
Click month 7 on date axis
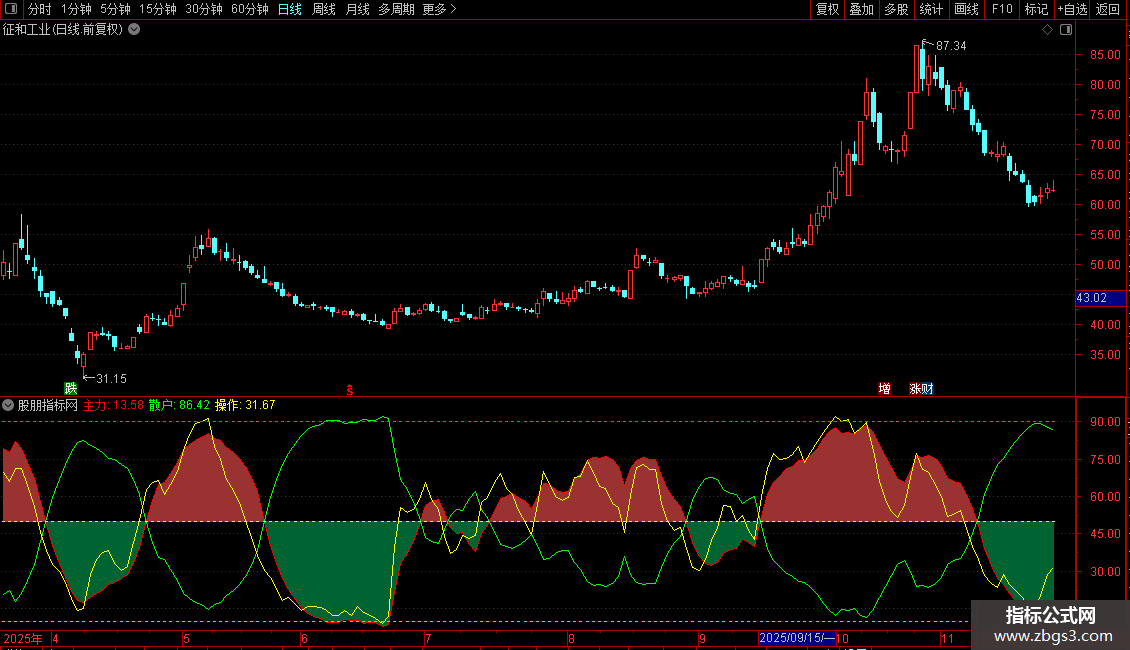click(x=428, y=638)
